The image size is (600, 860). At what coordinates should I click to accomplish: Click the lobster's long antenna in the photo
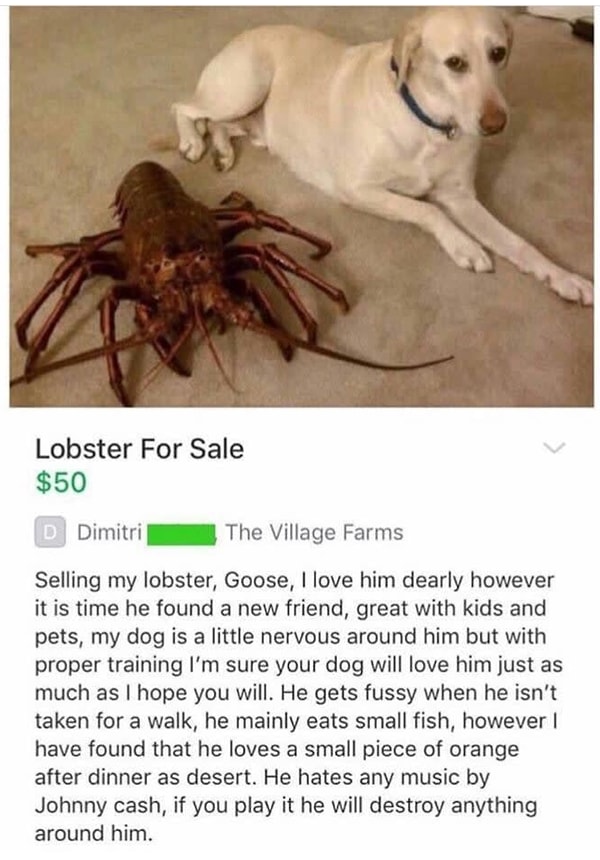tap(351, 353)
